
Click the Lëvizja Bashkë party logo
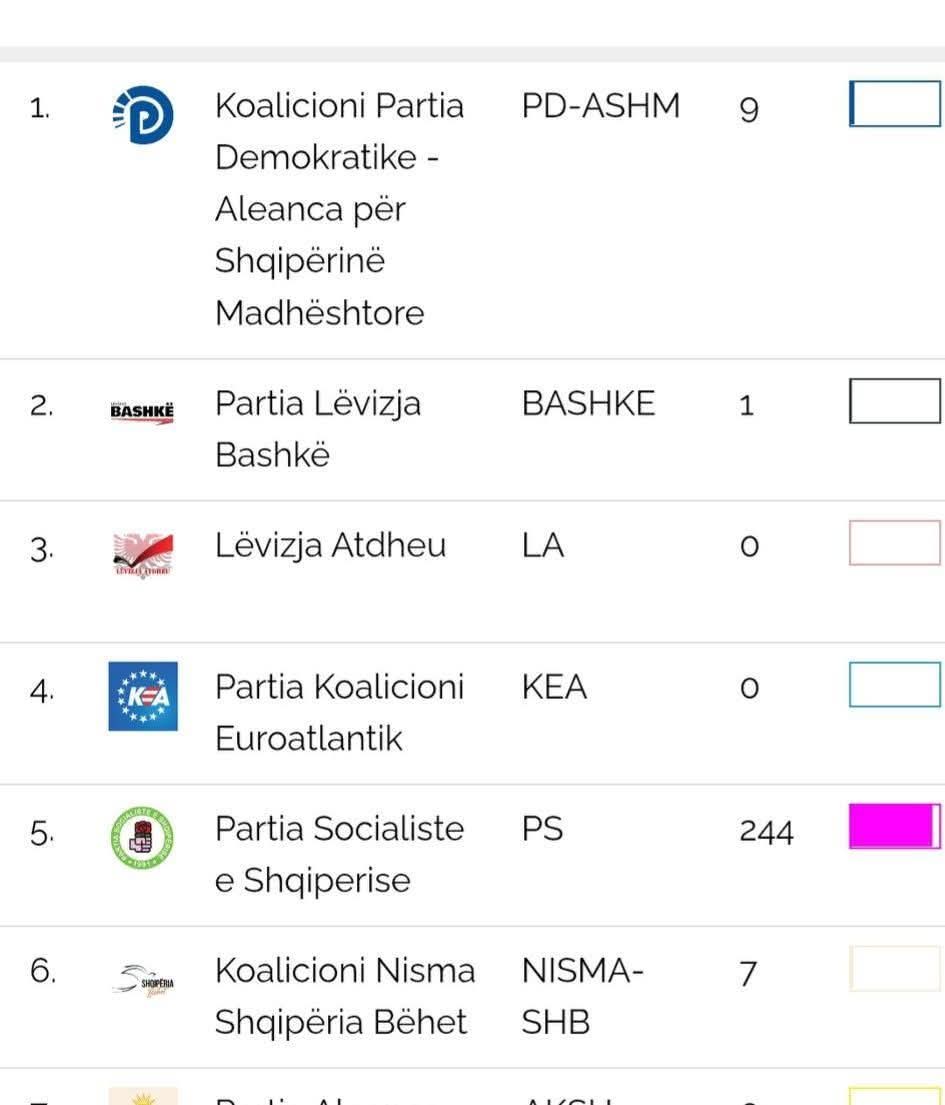(x=142, y=411)
